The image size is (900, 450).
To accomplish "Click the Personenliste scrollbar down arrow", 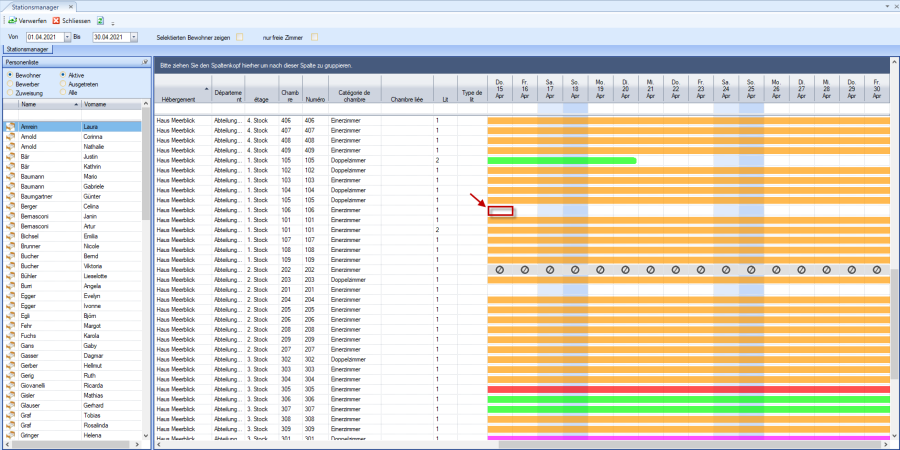I will pos(145,436).
